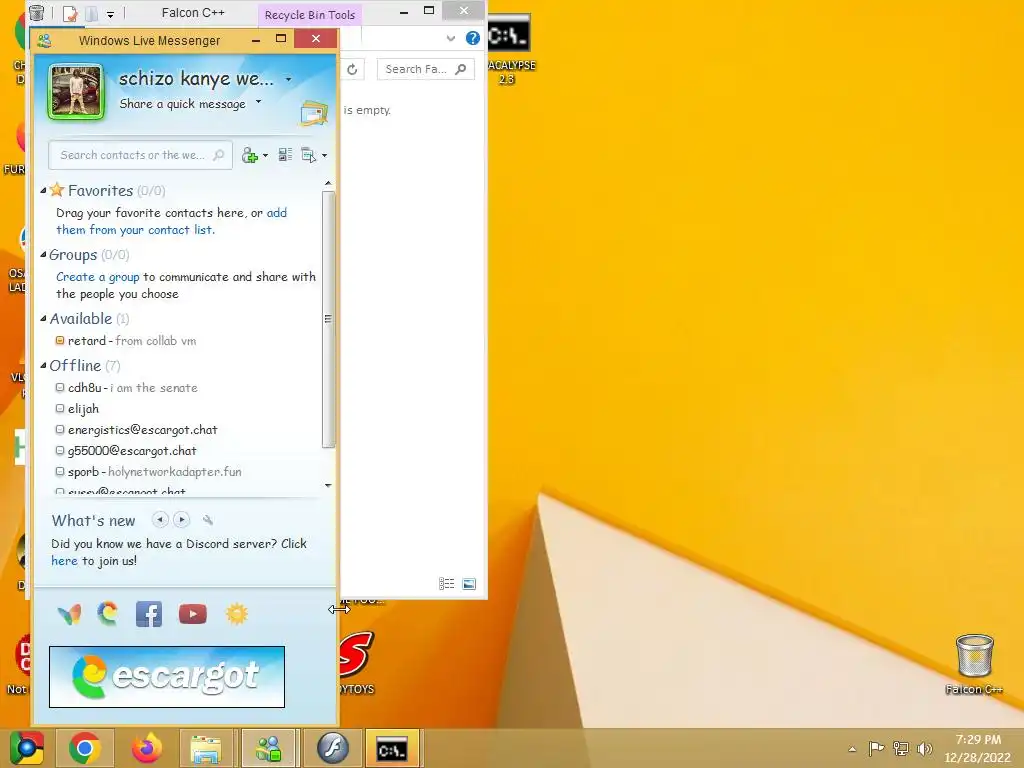Open the What's new wrench settings icon
This screenshot has width=1024, height=768.
click(208, 520)
